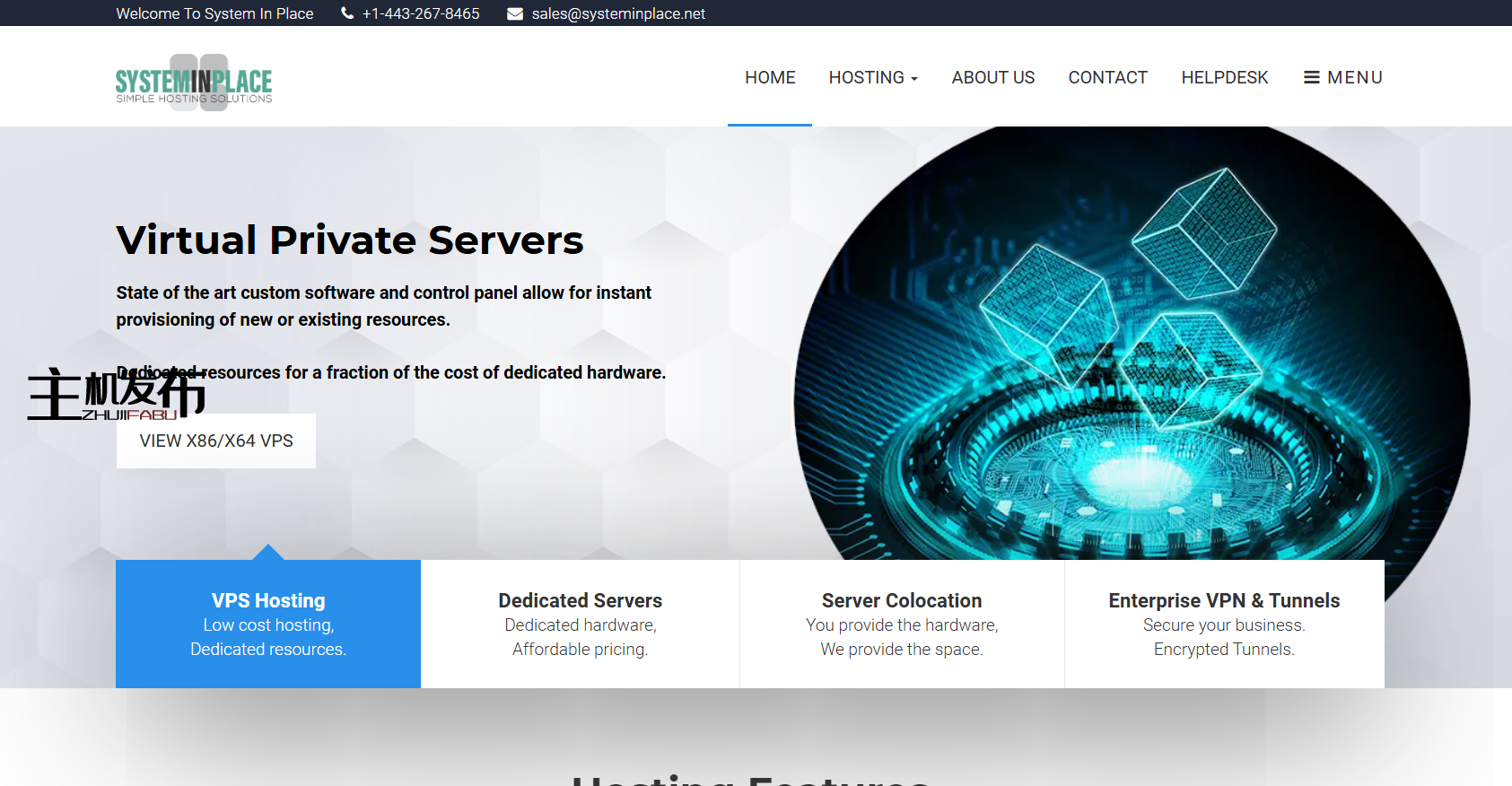The width and height of the screenshot is (1512, 786).
Task: Switch to the Dedicated Servers tab
Action: click(x=580, y=624)
